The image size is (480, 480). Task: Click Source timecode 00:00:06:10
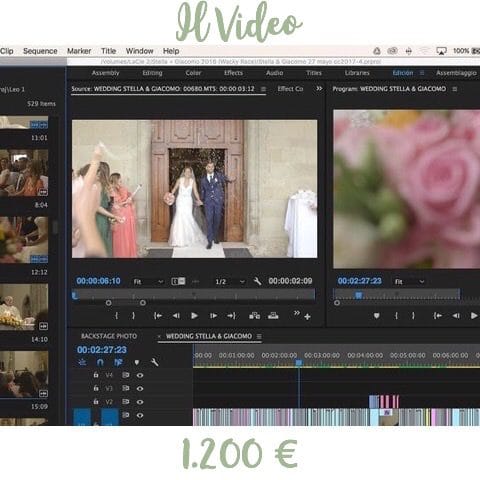point(98,281)
